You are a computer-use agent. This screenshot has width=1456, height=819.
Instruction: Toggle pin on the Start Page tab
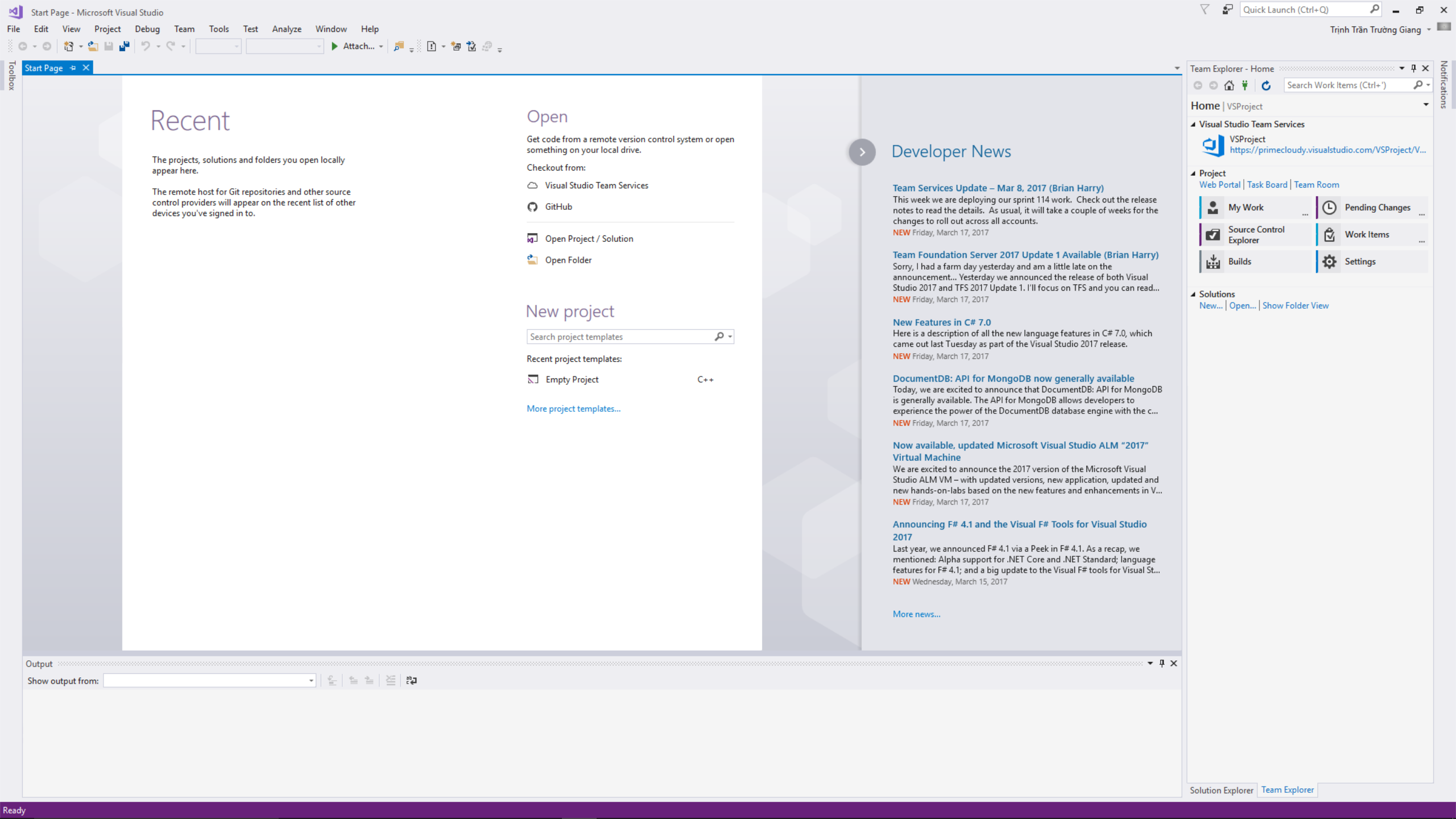[73, 68]
